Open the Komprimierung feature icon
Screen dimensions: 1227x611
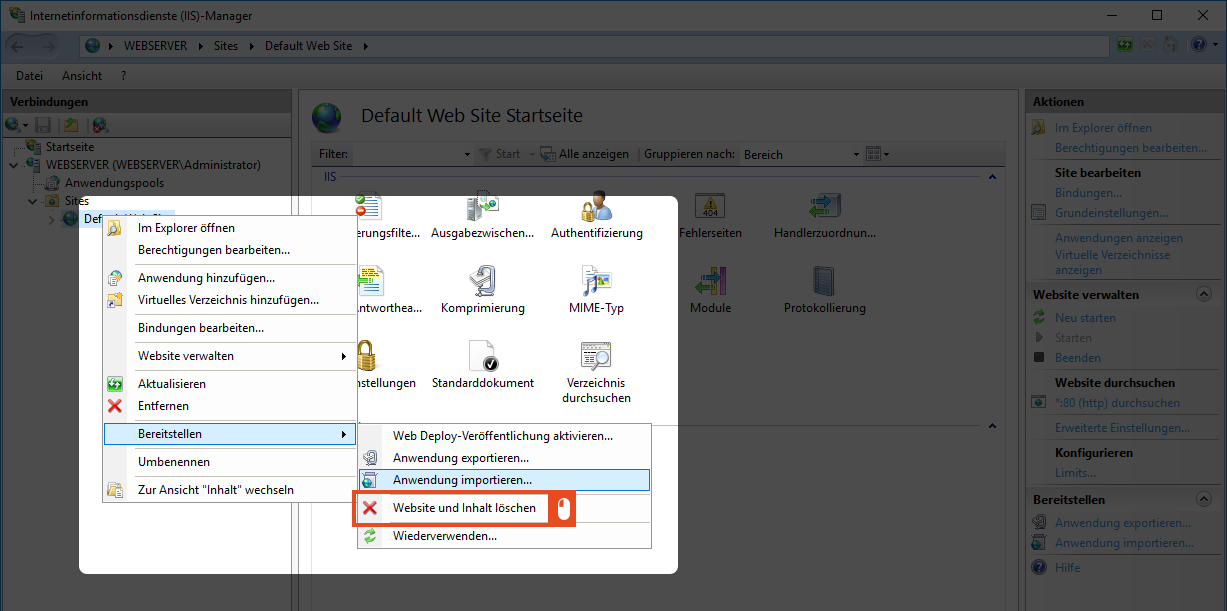[482, 285]
